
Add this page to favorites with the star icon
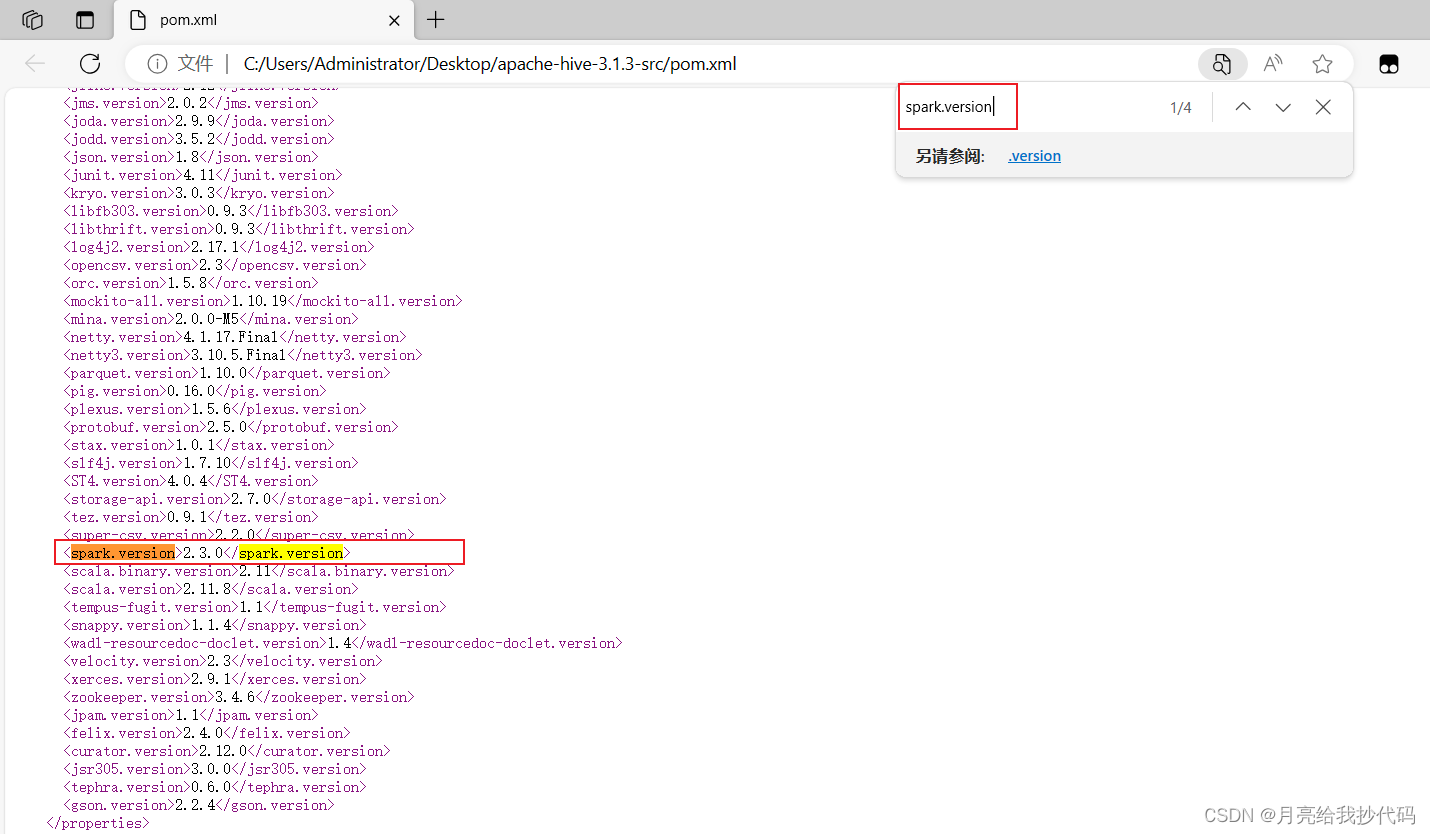pyautogui.click(x=1322, y=64)
